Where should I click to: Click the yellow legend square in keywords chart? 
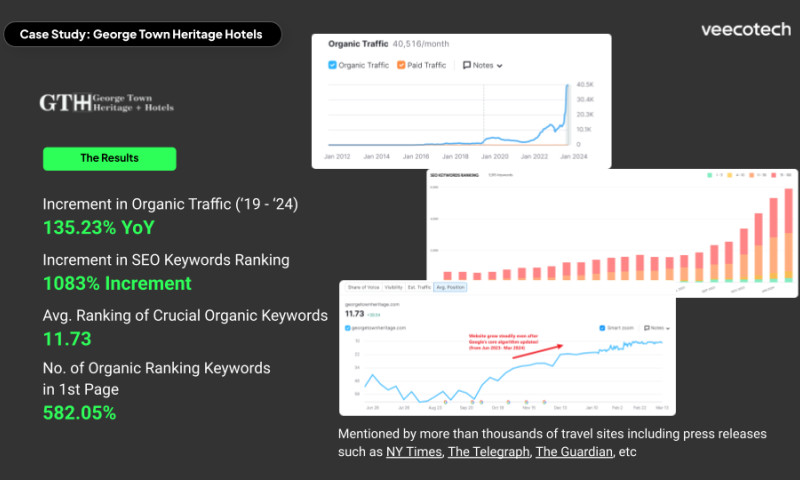[x=730, y=175]
